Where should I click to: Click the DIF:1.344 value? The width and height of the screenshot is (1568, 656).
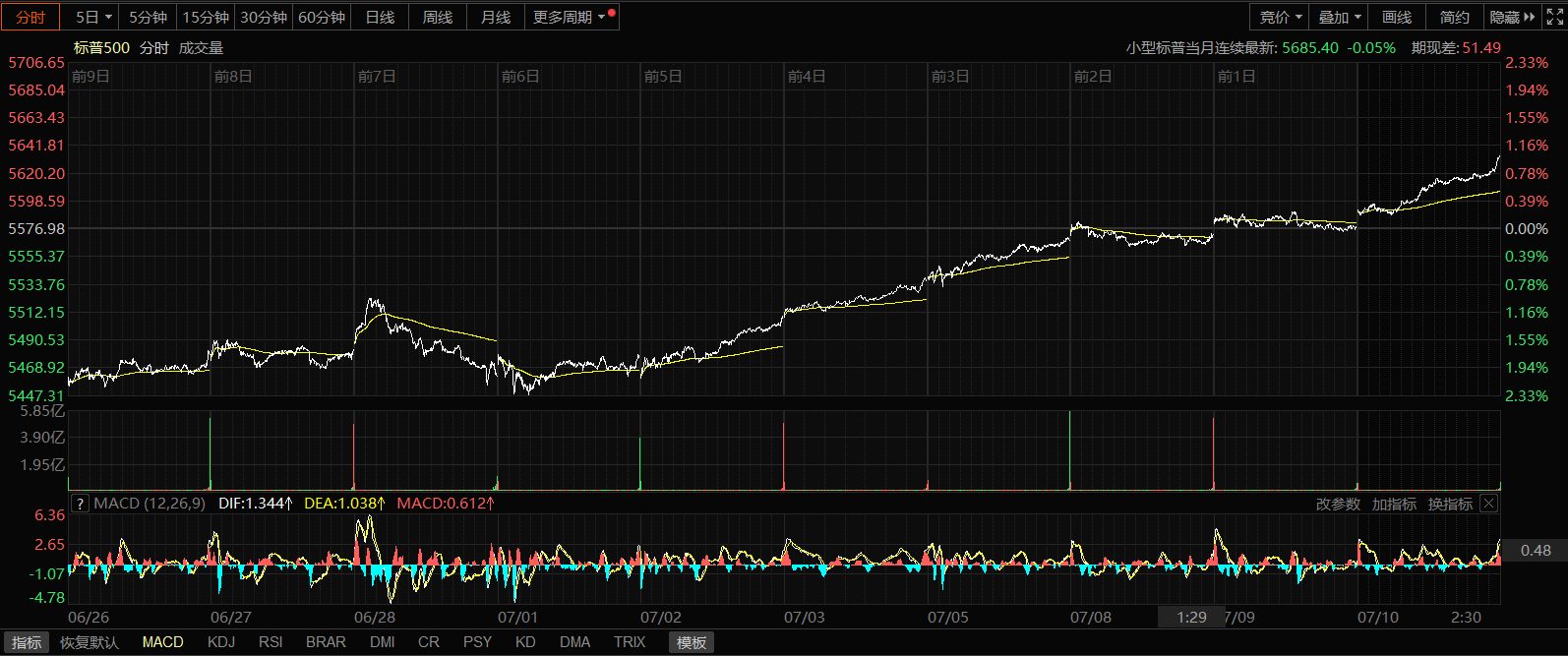click(256, 504)
